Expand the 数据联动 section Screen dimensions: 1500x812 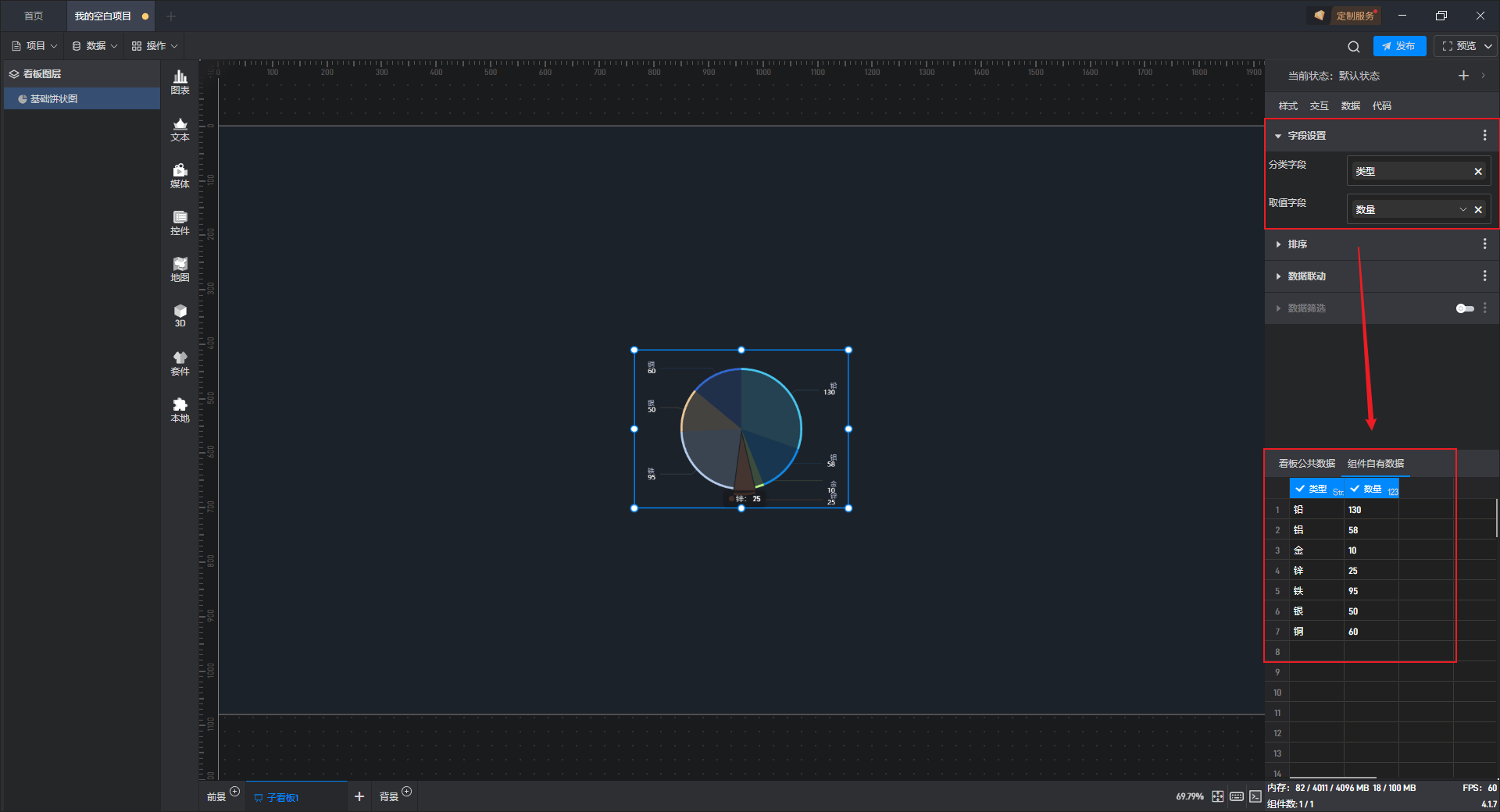[1278, 276]
